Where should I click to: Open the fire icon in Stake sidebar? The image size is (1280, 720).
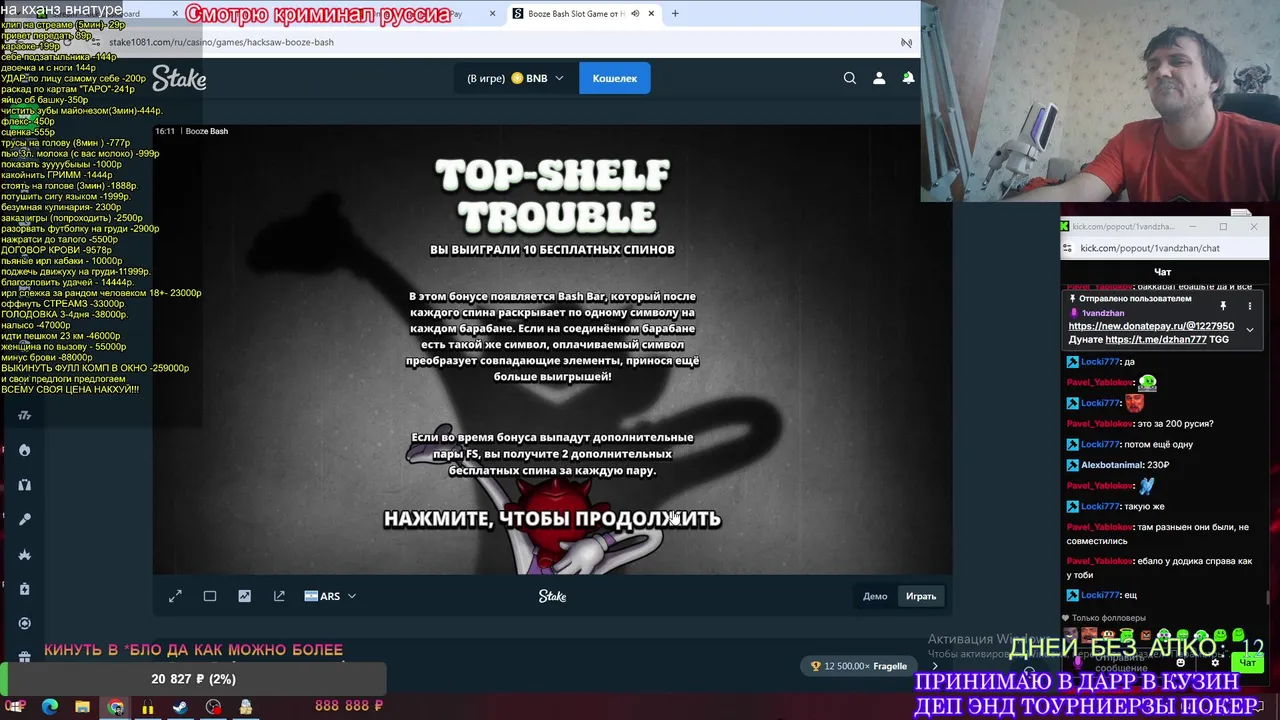point(25,450)
